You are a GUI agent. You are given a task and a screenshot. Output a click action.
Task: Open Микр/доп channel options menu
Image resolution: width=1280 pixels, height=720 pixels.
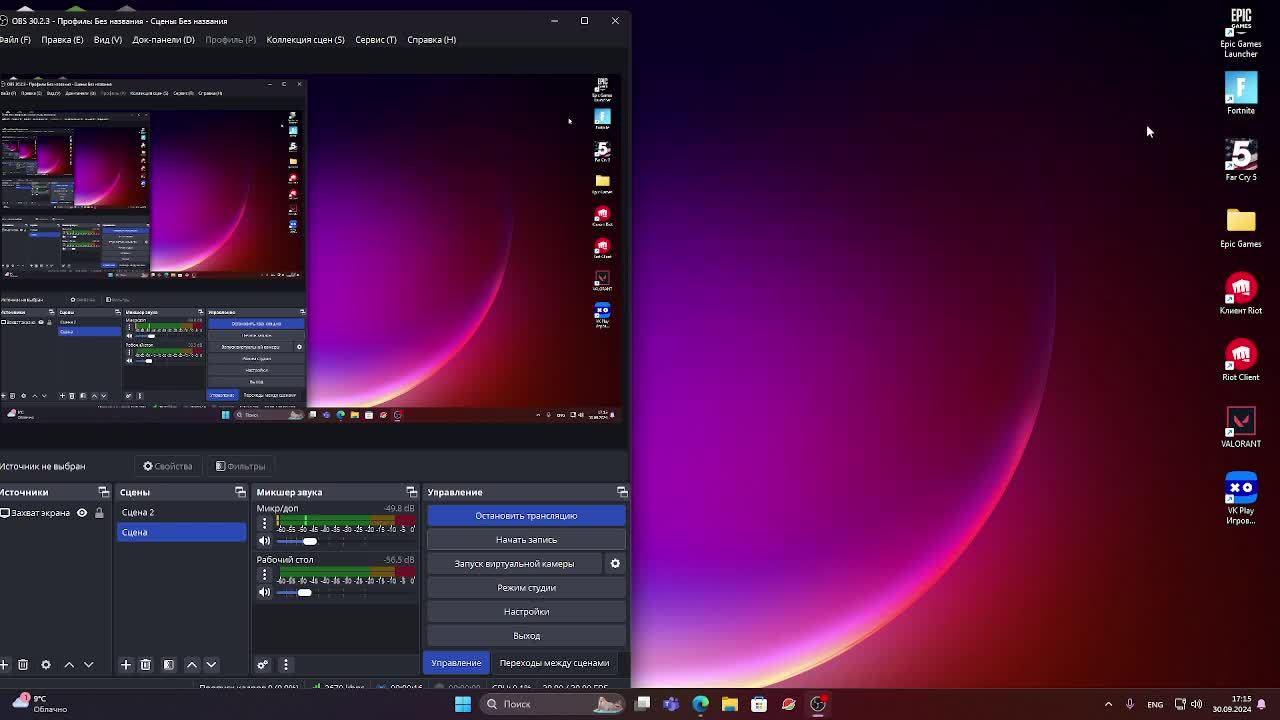(x=264, y=523)
